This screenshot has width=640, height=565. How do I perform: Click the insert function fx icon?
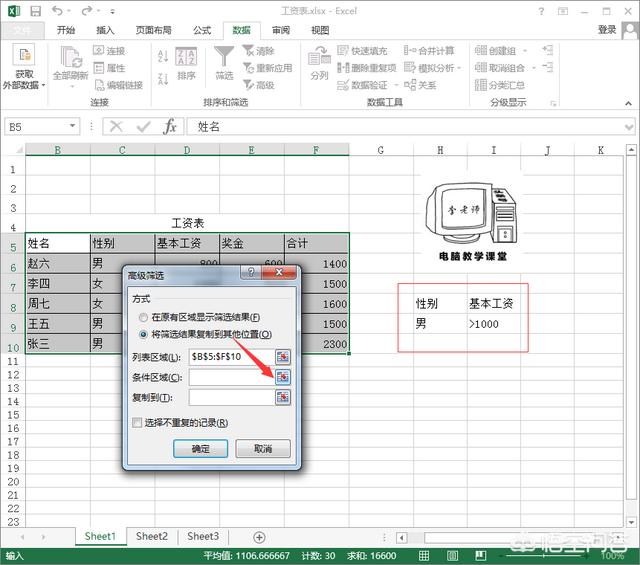[x=170, y=127]
